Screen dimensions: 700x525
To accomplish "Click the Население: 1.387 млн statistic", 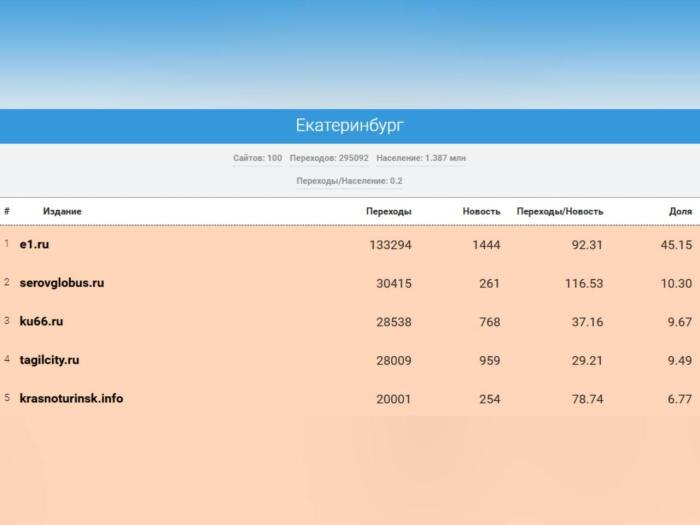I will [x=421, y=158].
